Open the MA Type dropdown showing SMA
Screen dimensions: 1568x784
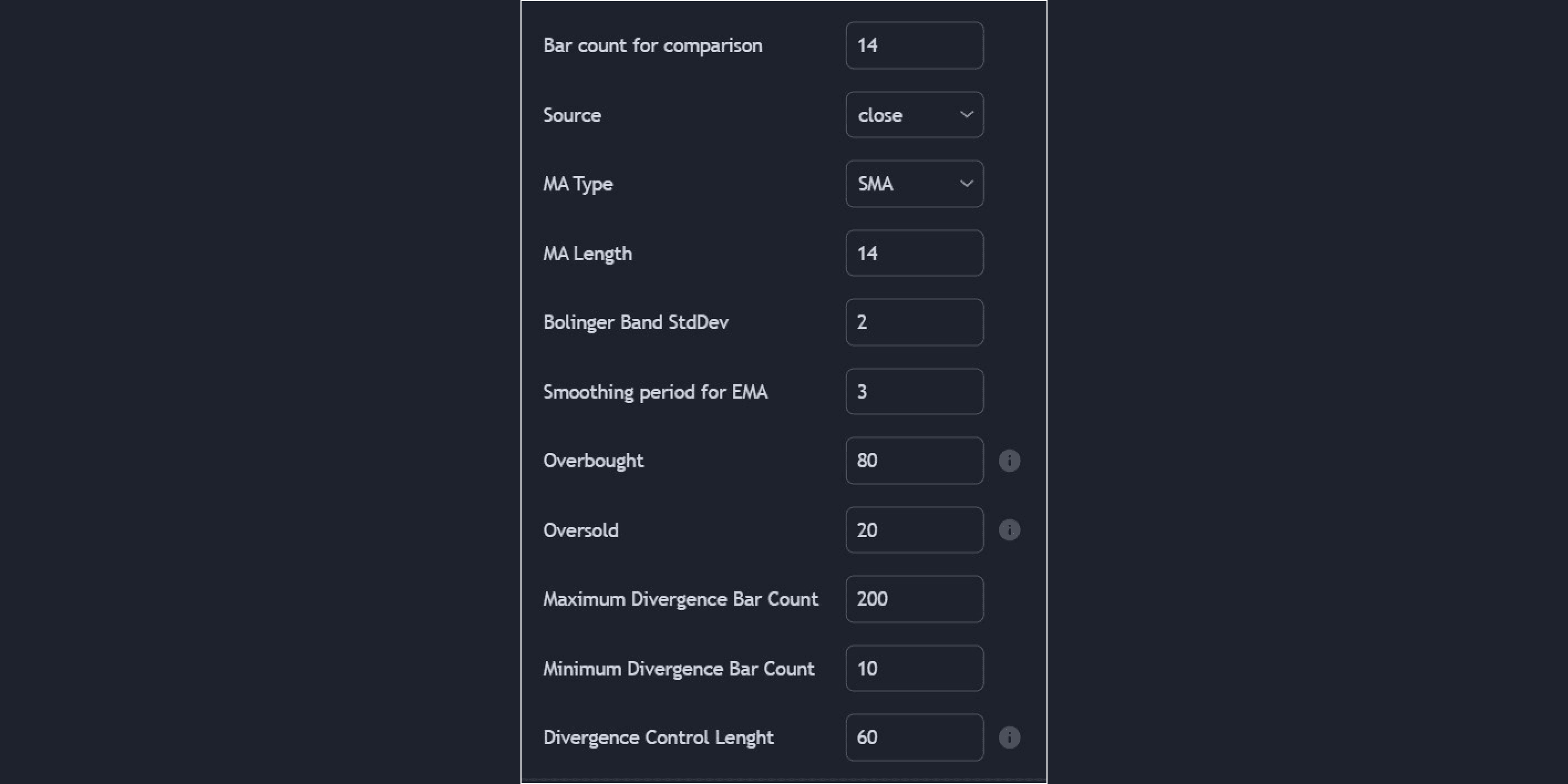point(914,184)
